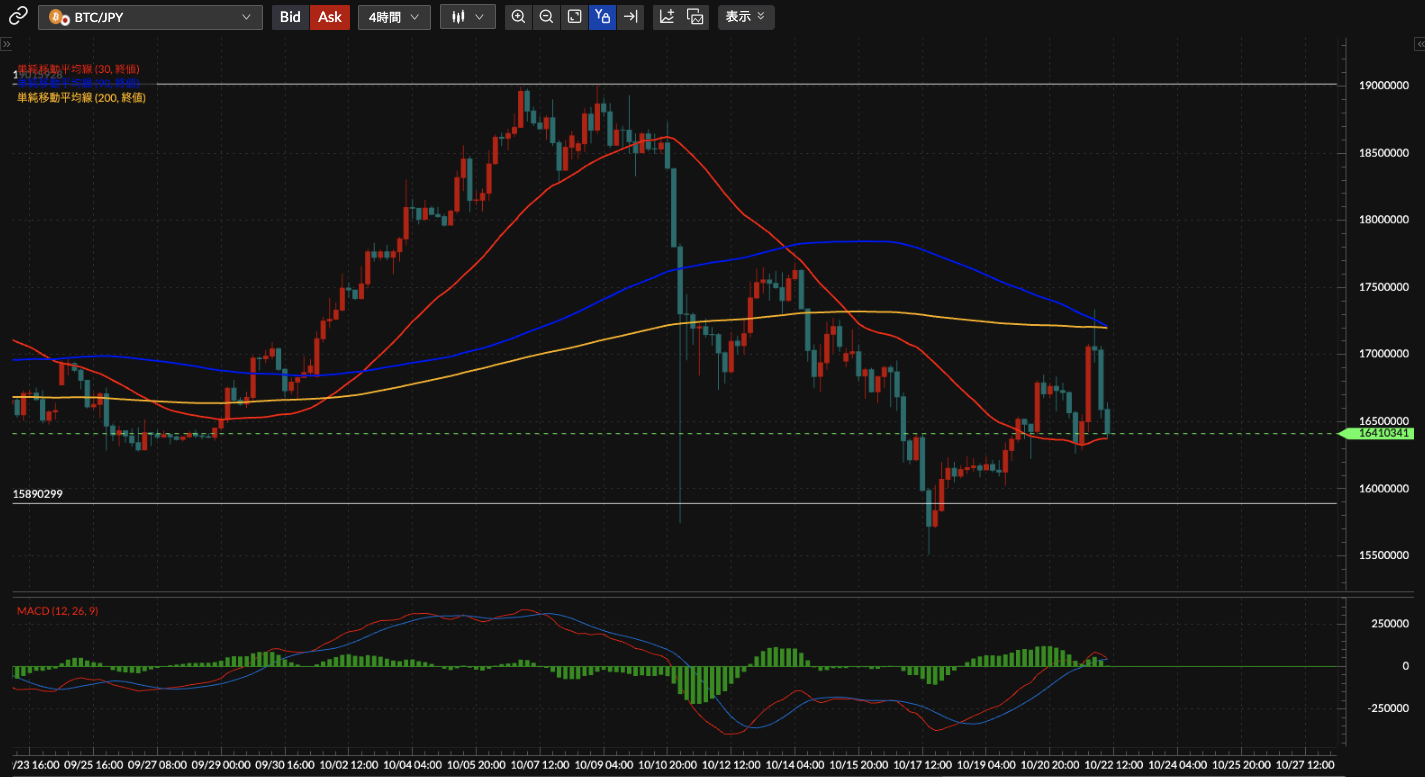Screen dimensions: 1425x777
Task: Open the candlestick chart type dropdown
Action: 467,17
